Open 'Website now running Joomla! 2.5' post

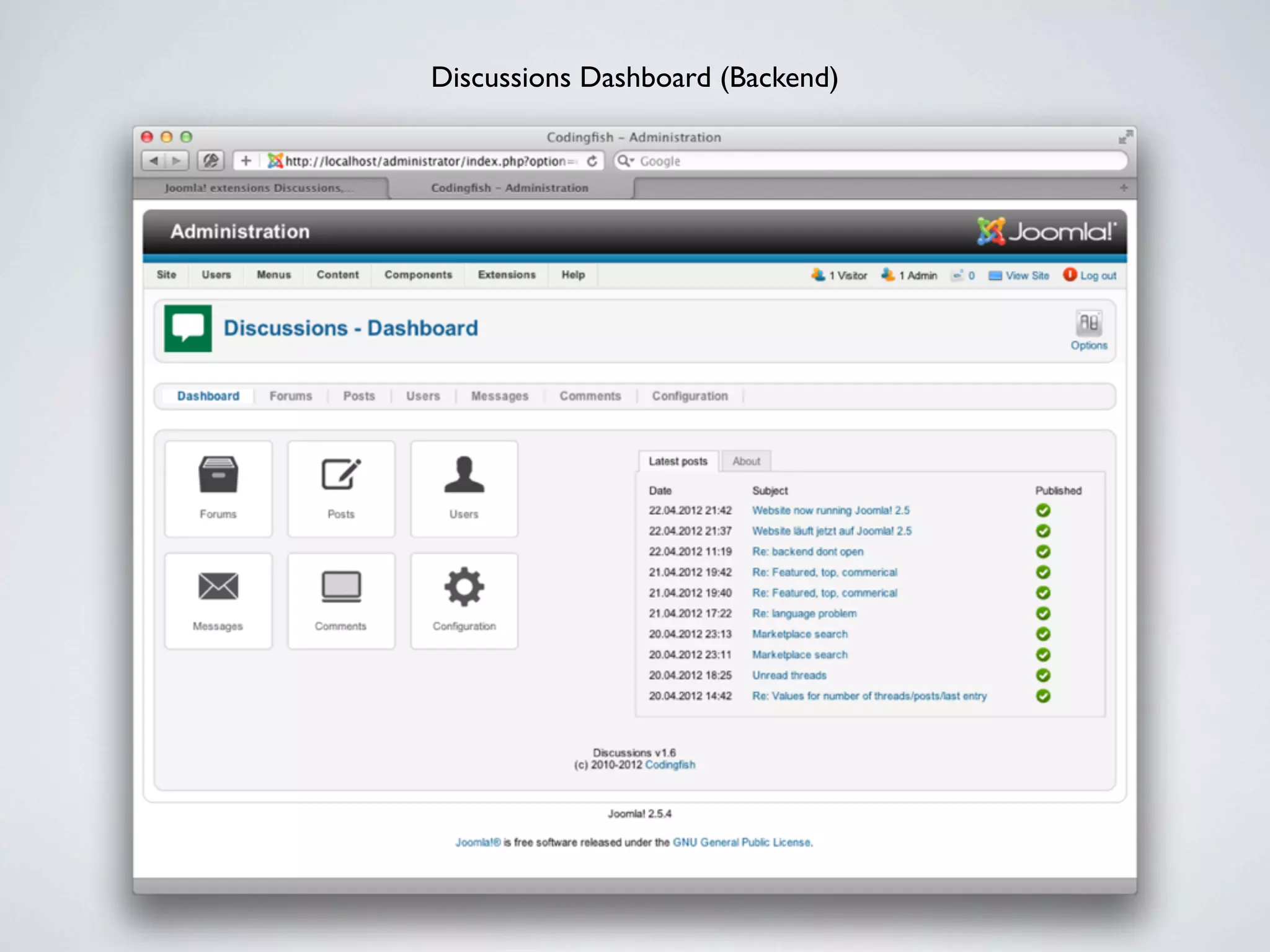coord(831,510)
